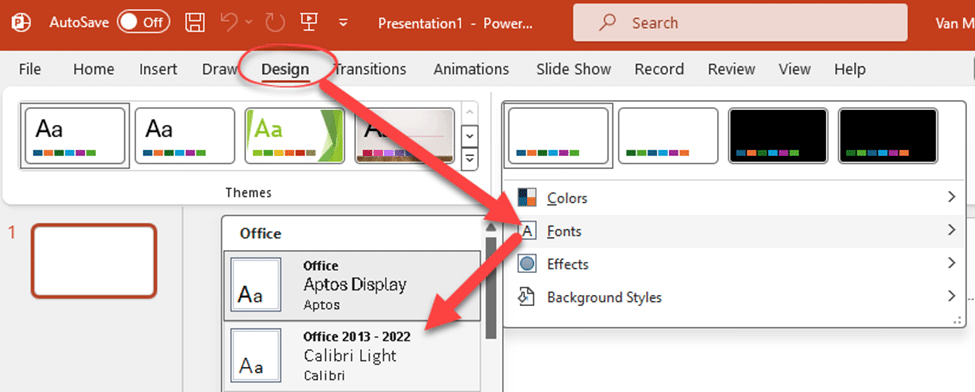This screenshot has height=392, width=975.
Task: Switch to the View tab
Action: coord(795,69)
